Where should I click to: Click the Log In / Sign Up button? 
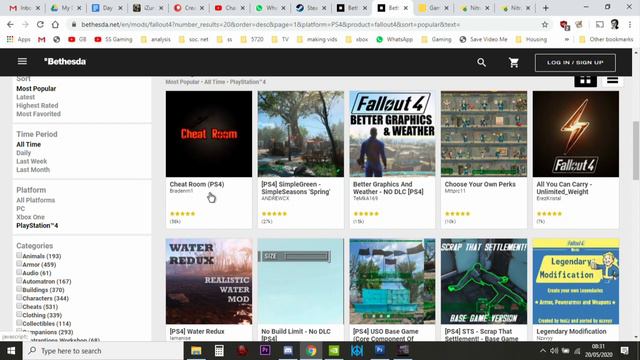point(575,62)
